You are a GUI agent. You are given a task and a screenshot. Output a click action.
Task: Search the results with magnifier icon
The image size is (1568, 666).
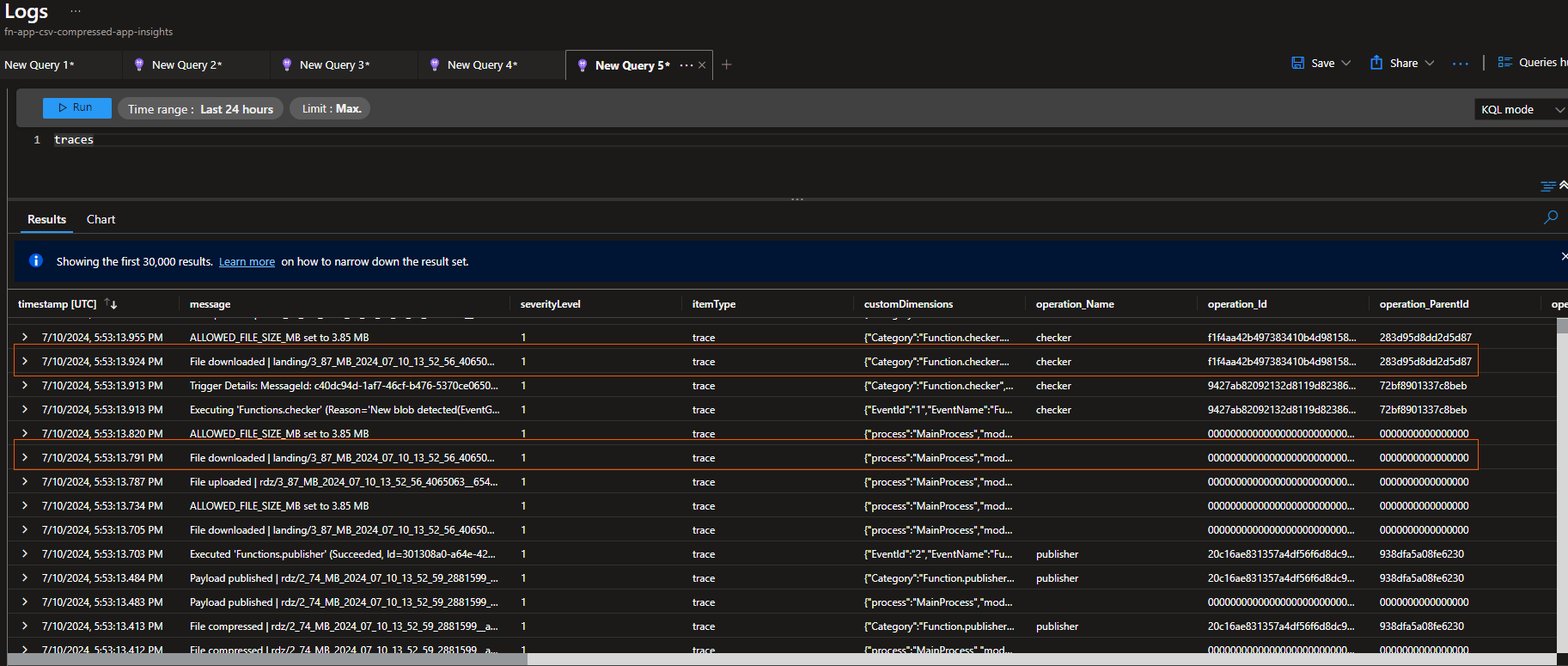[x=1551, y=217]
